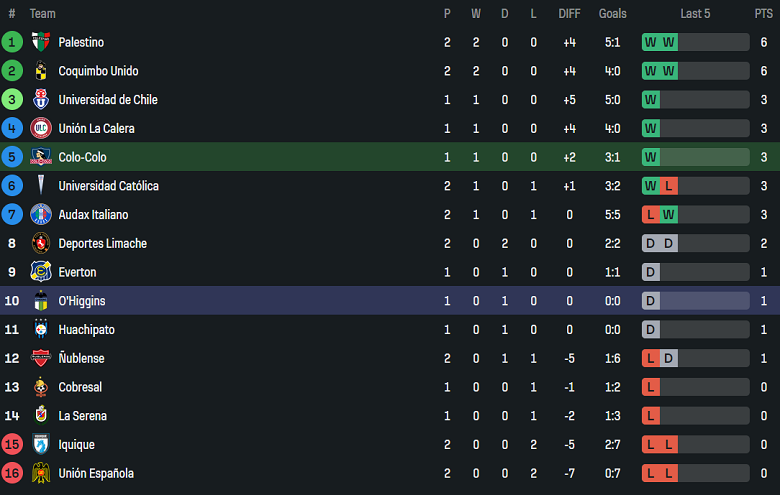Click the Goals column header
The width and height of the screenshot is (780, 495).
612,14
